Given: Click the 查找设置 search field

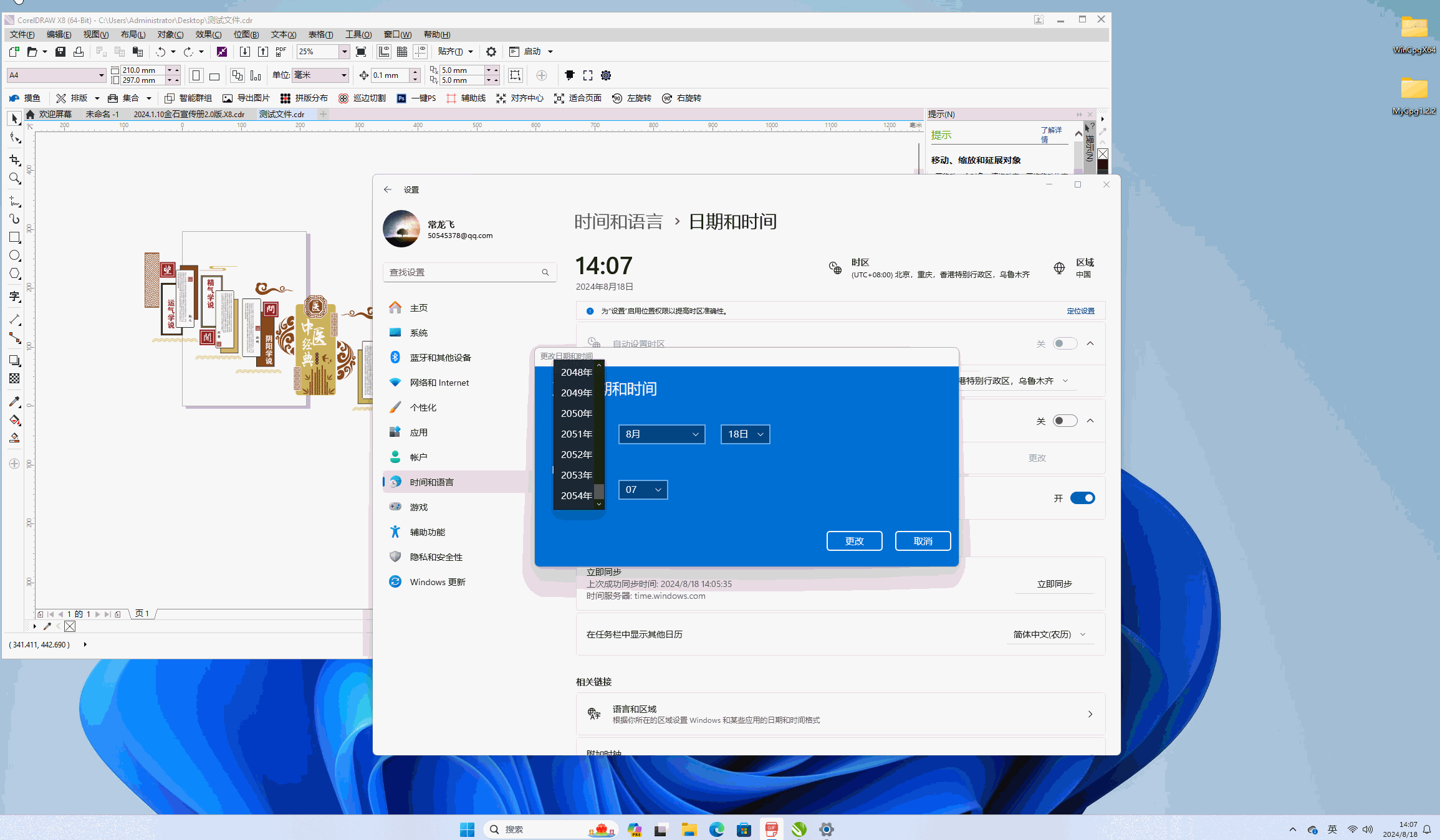Looking at the screenshot, I should pos(469,272).
